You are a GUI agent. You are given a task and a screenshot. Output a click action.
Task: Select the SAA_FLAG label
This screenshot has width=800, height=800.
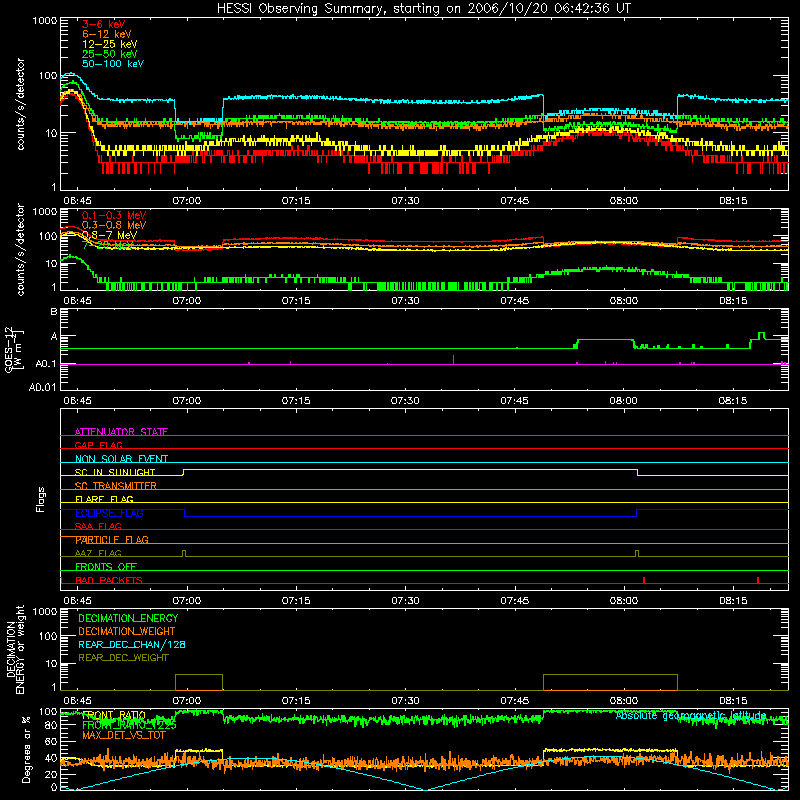click(x=98, y=527)
